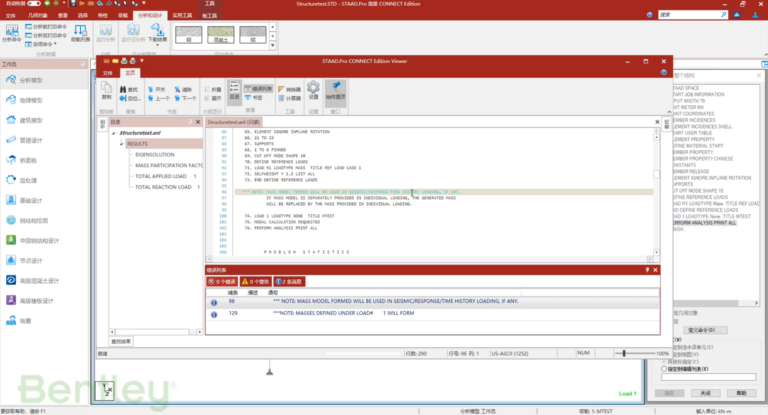Open 文件 tab in Viewer window
Screen dimensions: 768x415
click(108, 73)
